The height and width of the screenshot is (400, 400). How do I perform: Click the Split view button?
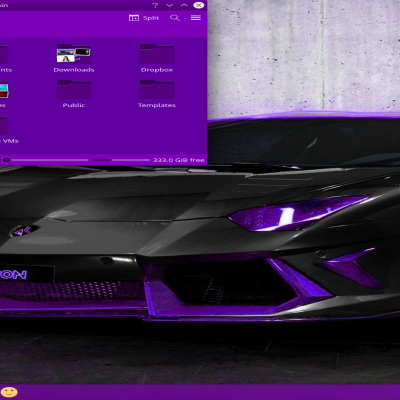(x=144, y=18)
